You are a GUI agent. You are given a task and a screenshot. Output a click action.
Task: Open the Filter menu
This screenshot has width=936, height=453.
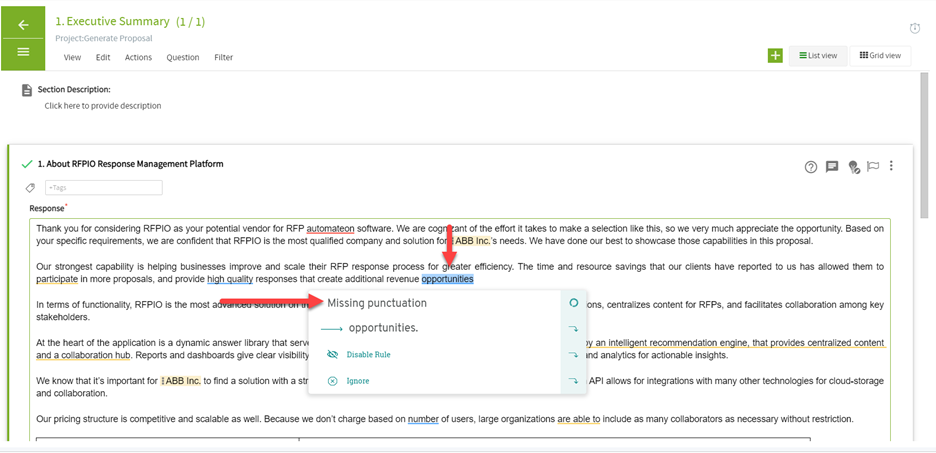tap(224, 57)
